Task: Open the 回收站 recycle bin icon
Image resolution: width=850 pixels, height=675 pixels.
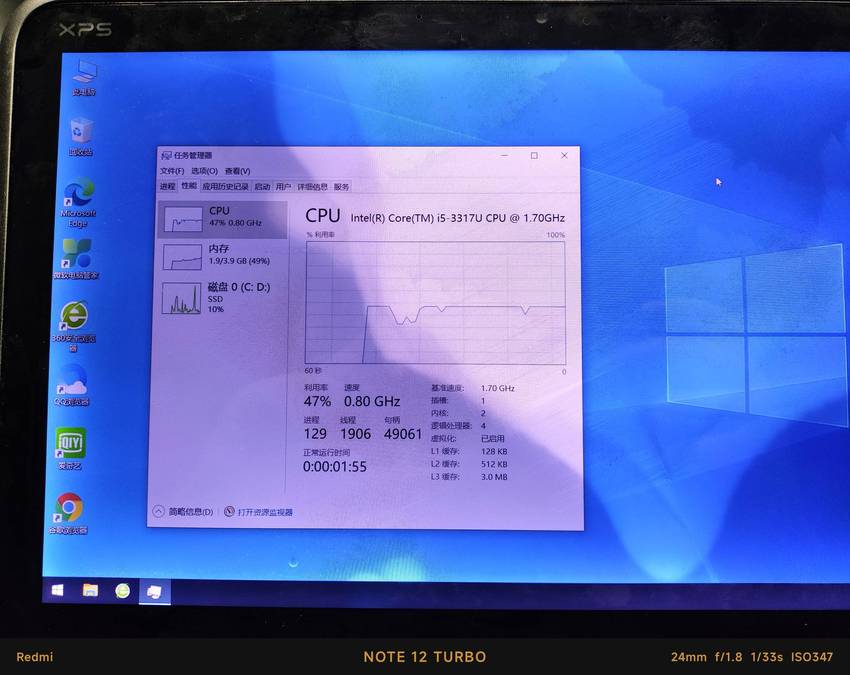Action: [x=81, y=137]
